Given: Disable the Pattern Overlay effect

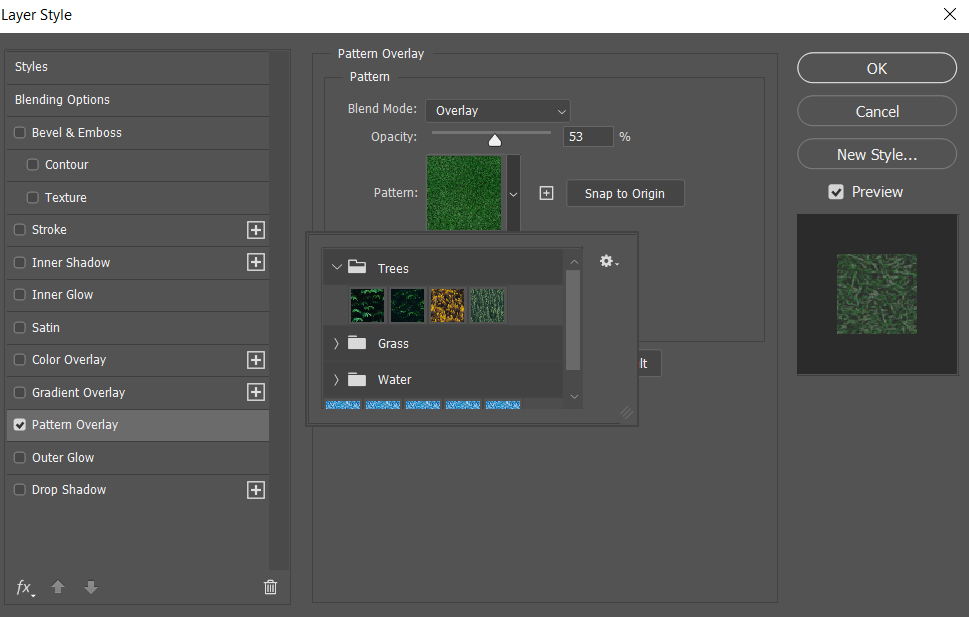Looking at the screenshot, I should tap(19, 425).
